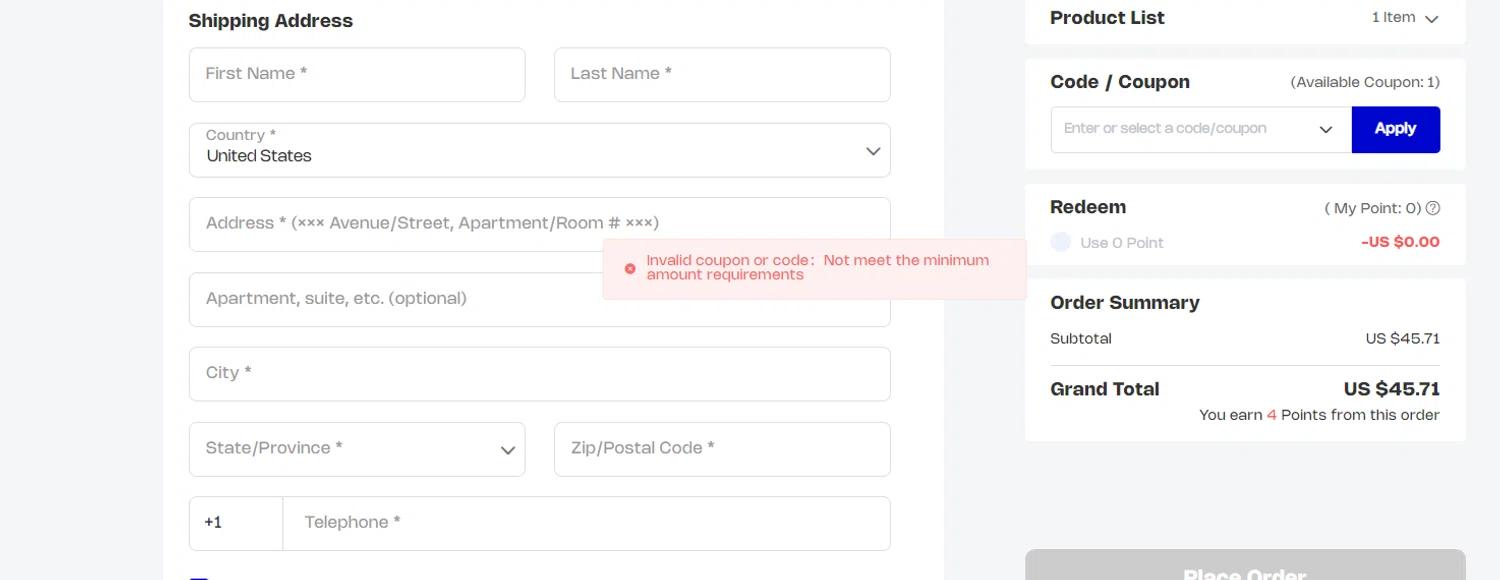Click the City input field
The height and width of the screenshot is (580, 1500).
click(539, 374)
